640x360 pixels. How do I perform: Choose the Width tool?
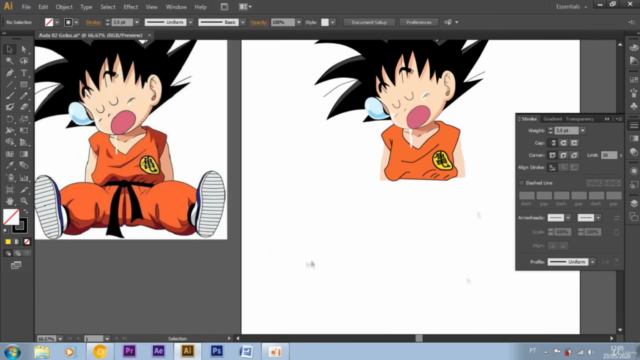[10, 131]
